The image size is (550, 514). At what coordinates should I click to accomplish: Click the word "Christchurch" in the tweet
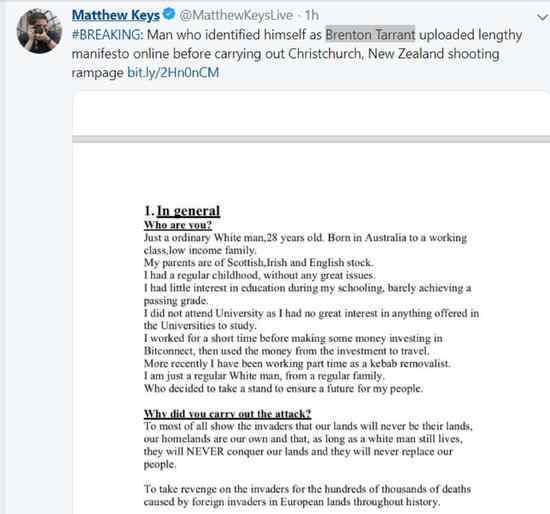[325, 54]
